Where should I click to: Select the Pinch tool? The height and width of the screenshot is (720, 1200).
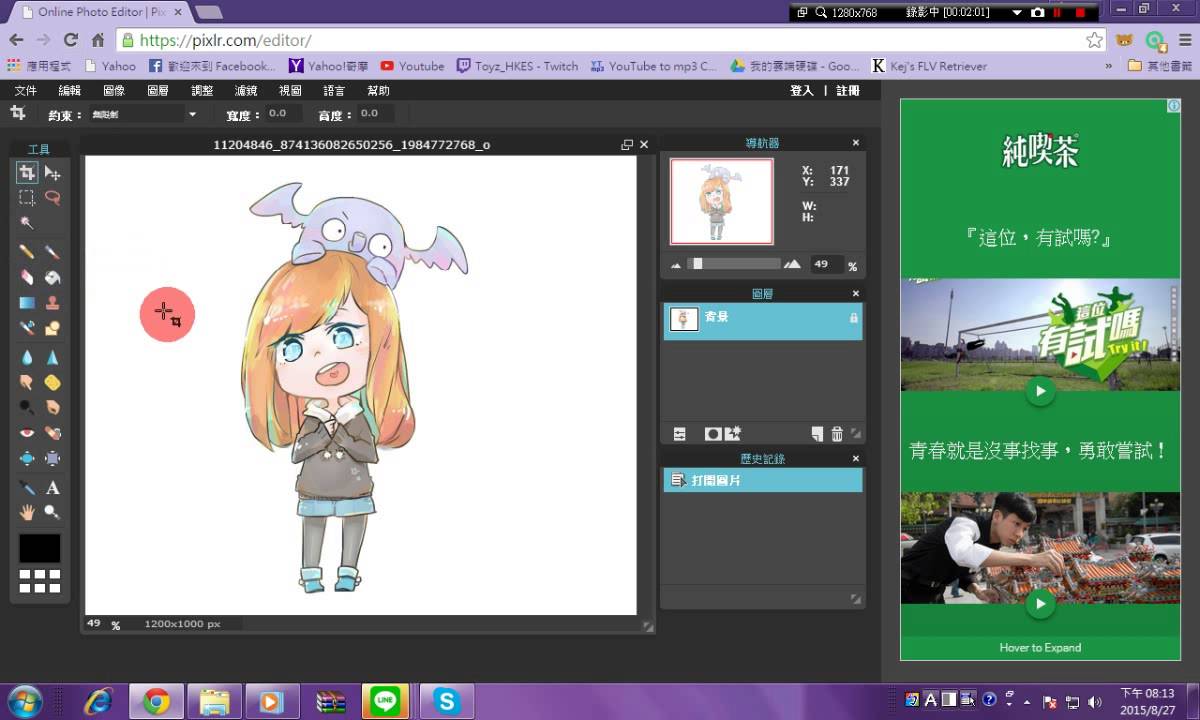coord(52,458)
